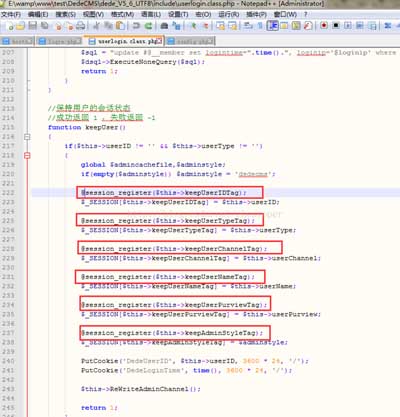This screenshot has height=417, width=400.
Task: Open the 运行(R) menu
Action: pyautogui.click(x=229, y=14)
